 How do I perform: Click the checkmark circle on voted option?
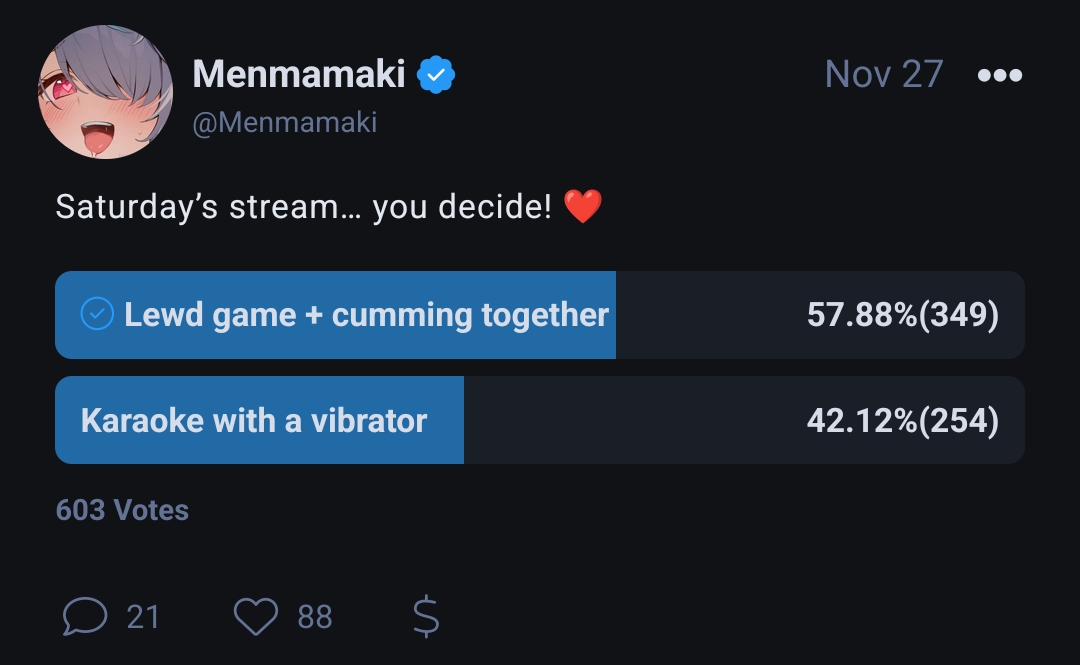(x=97, y=314)
